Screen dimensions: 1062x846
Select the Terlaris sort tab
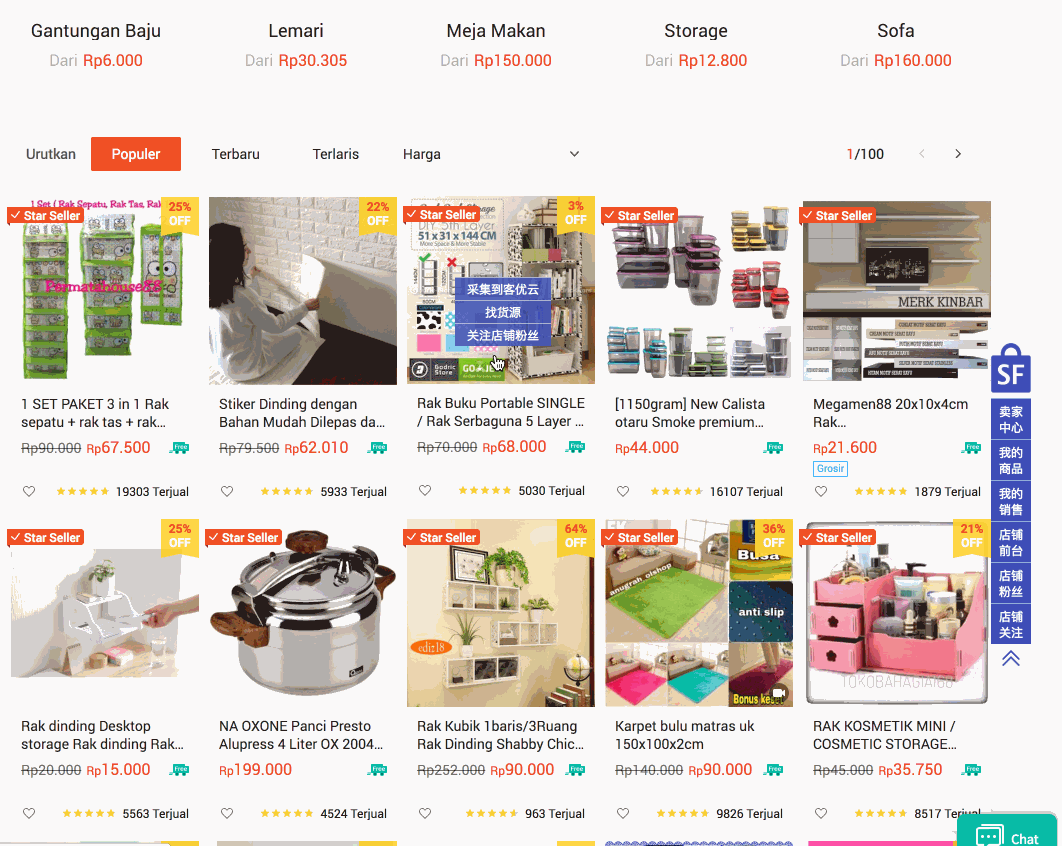(335, 154)
